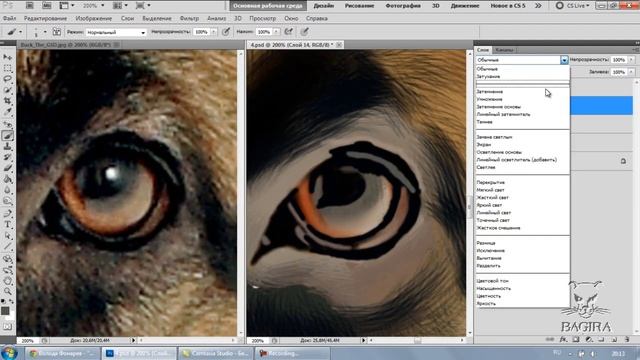Select the Brush tool in toolbox
Screen dimensions: 640x360
(7, 136)
